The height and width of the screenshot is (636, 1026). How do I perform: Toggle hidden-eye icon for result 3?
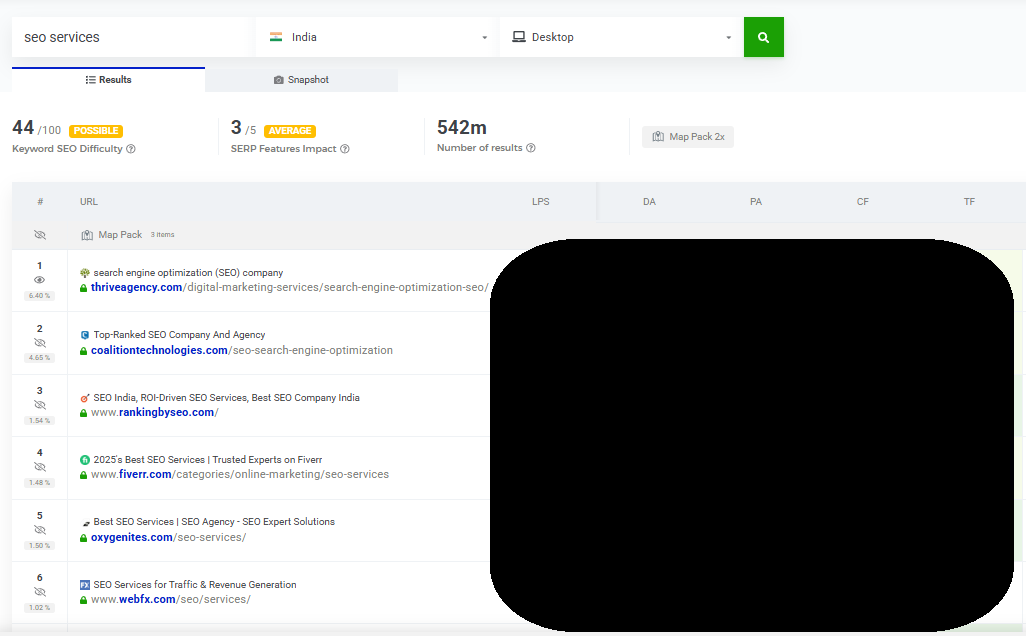click(x=39, y=405)
